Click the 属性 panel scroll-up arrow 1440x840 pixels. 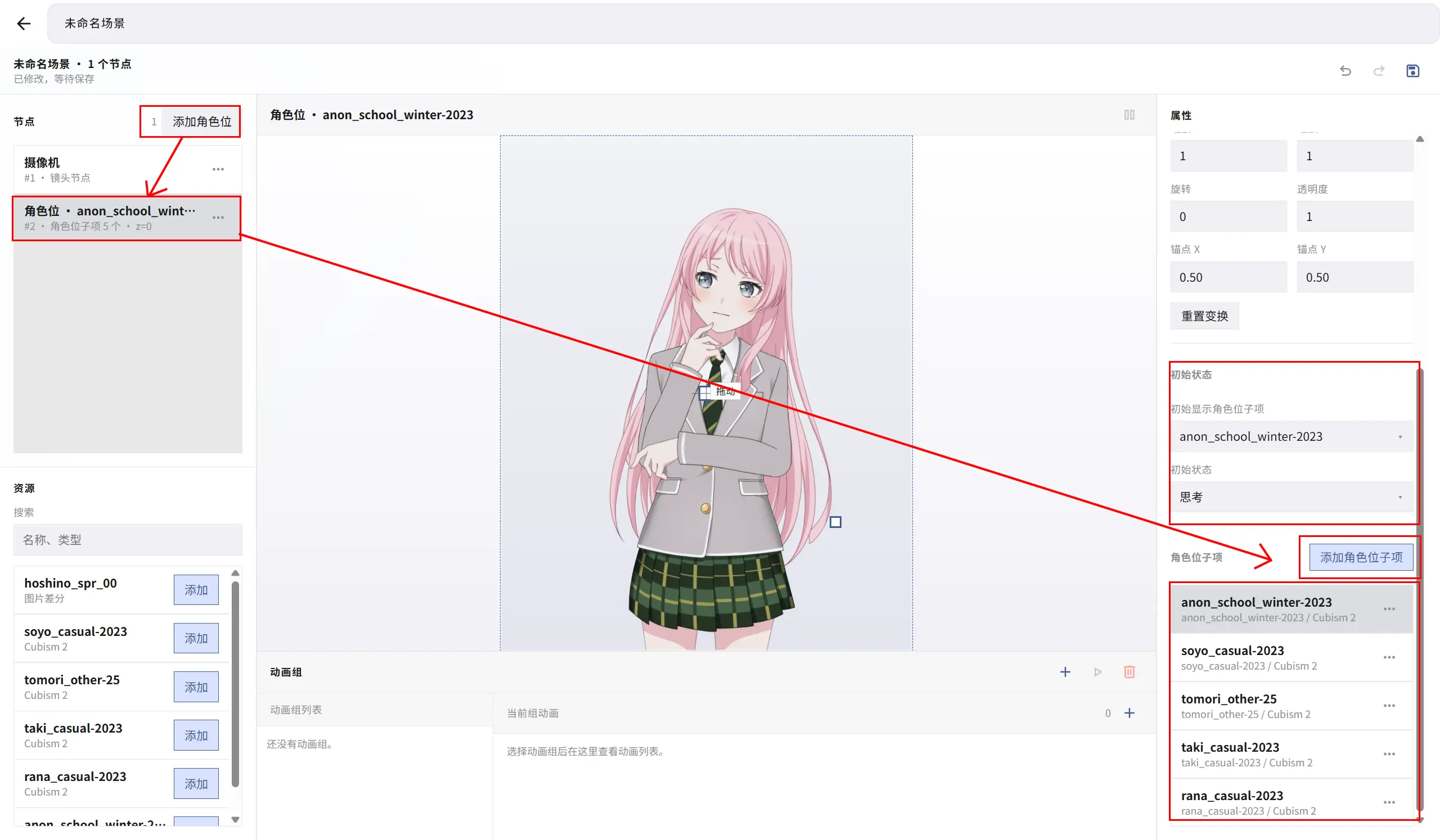[1420, 139]
